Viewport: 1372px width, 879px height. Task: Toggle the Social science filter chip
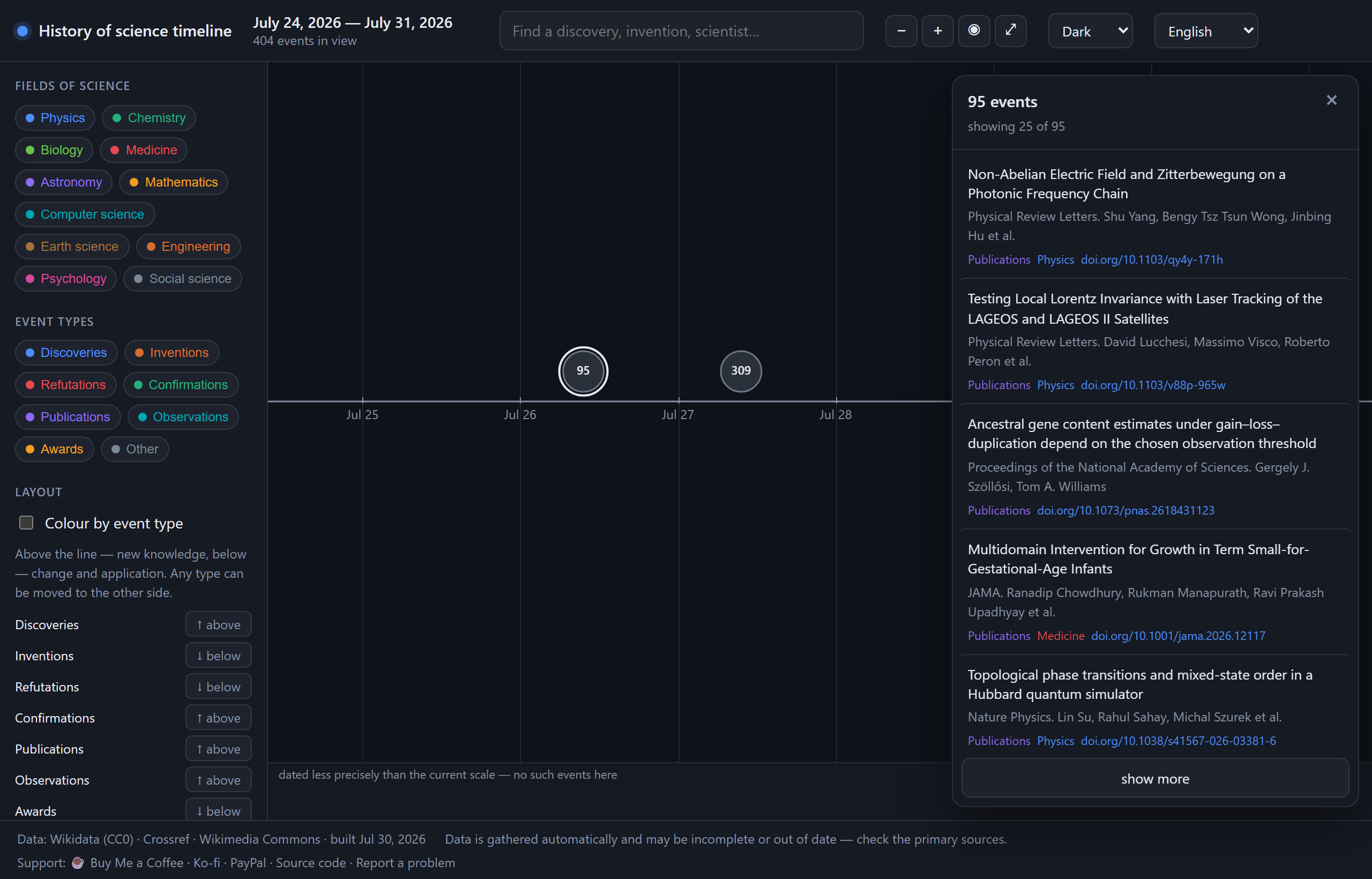pyautogui.click(x=183, y=279)
